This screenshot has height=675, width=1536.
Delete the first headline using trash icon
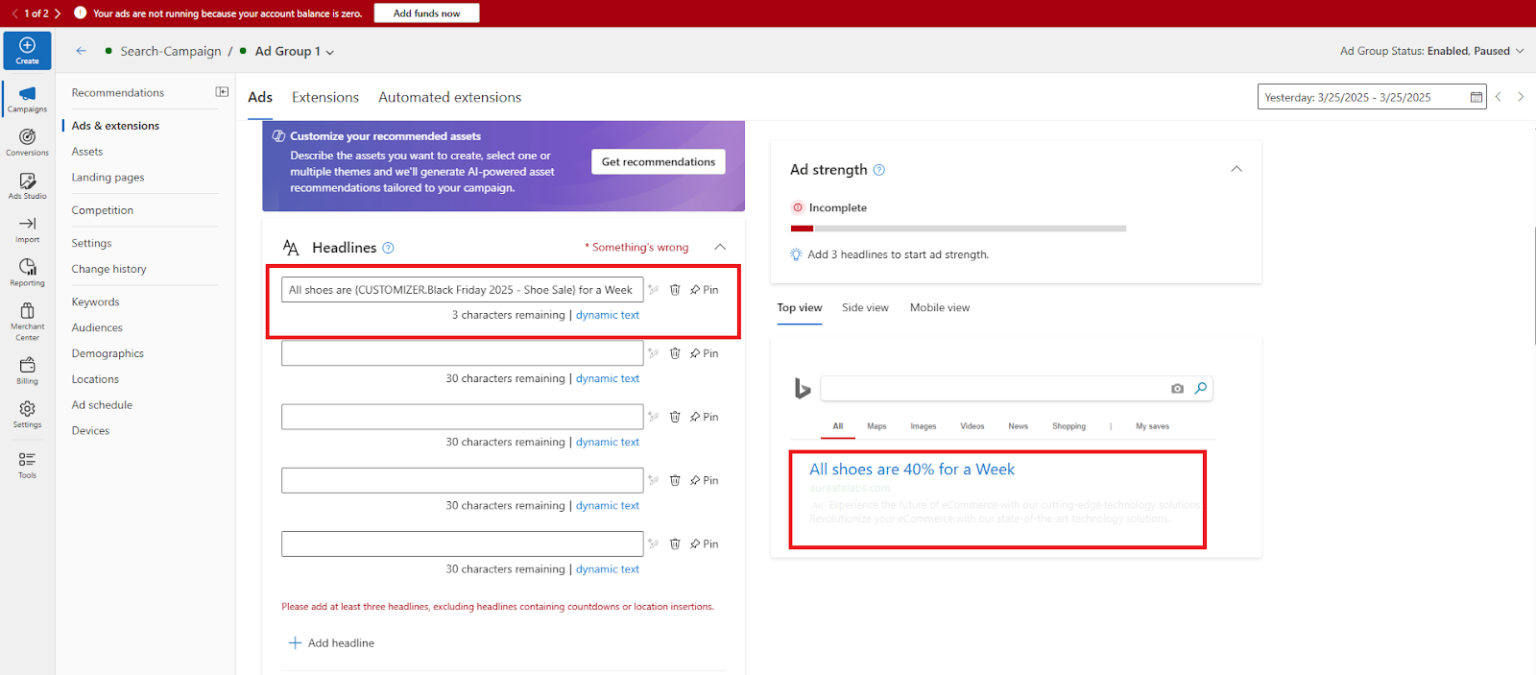[x=675, y=289]
